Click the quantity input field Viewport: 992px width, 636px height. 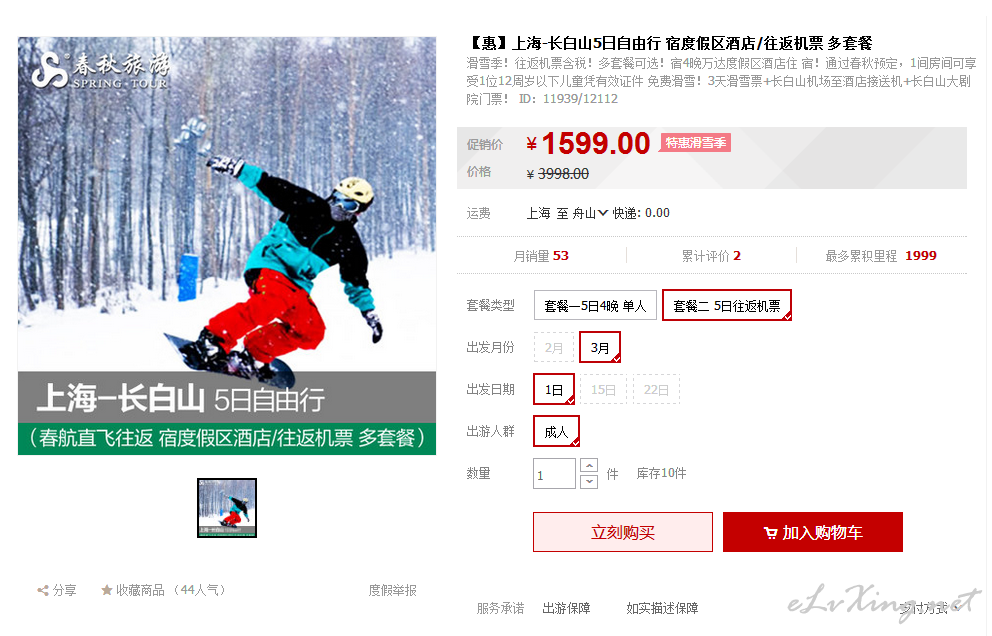coord(554,474)
